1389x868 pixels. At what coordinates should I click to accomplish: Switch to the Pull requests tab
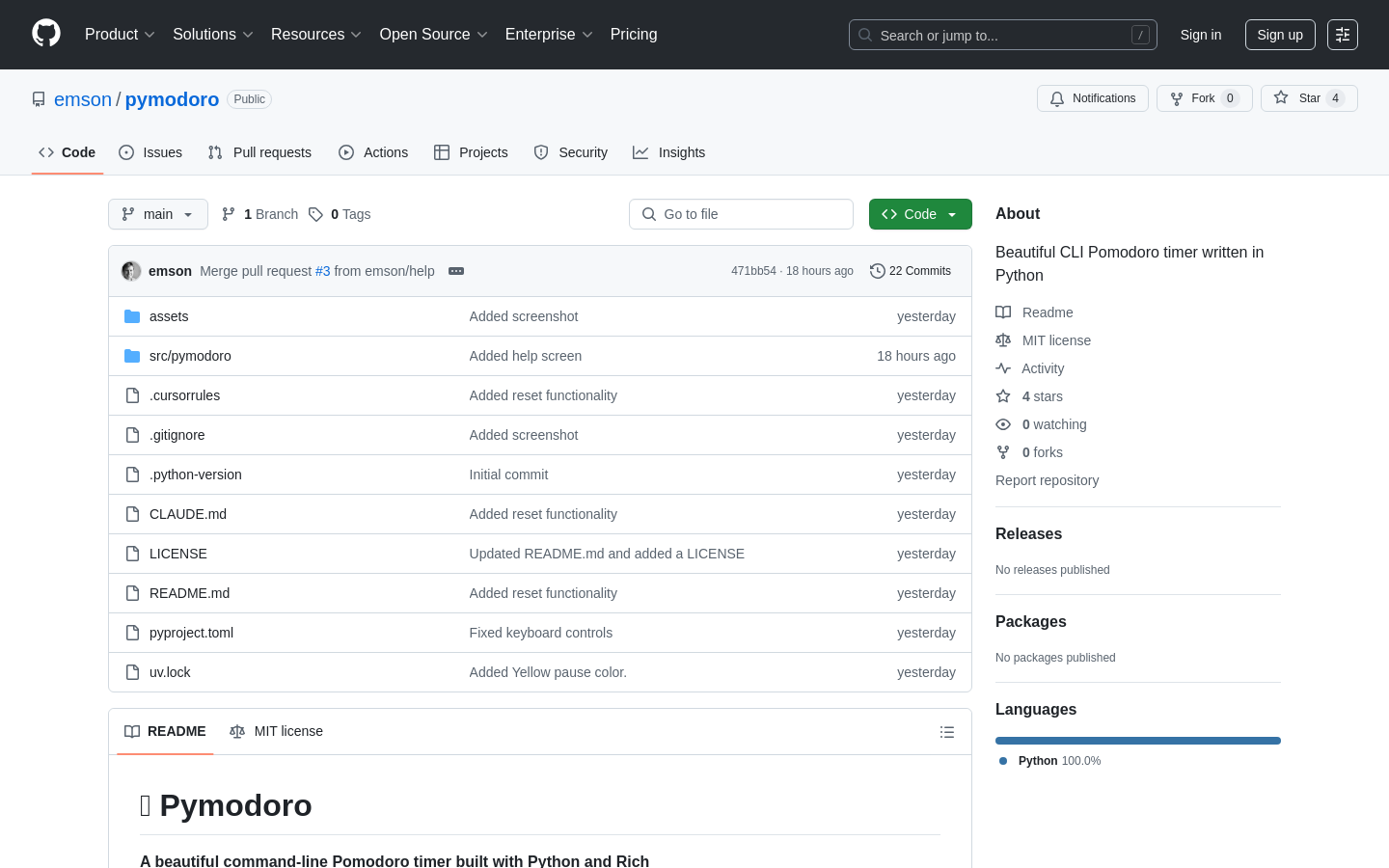[x=259, y=152]
